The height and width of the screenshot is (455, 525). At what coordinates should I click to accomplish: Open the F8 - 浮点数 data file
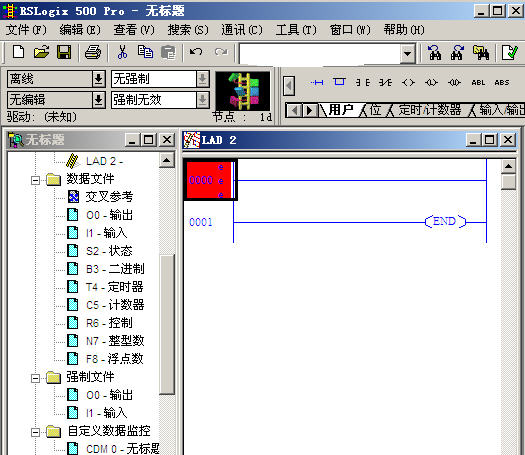pyautogui.click(x=105, y=359)
